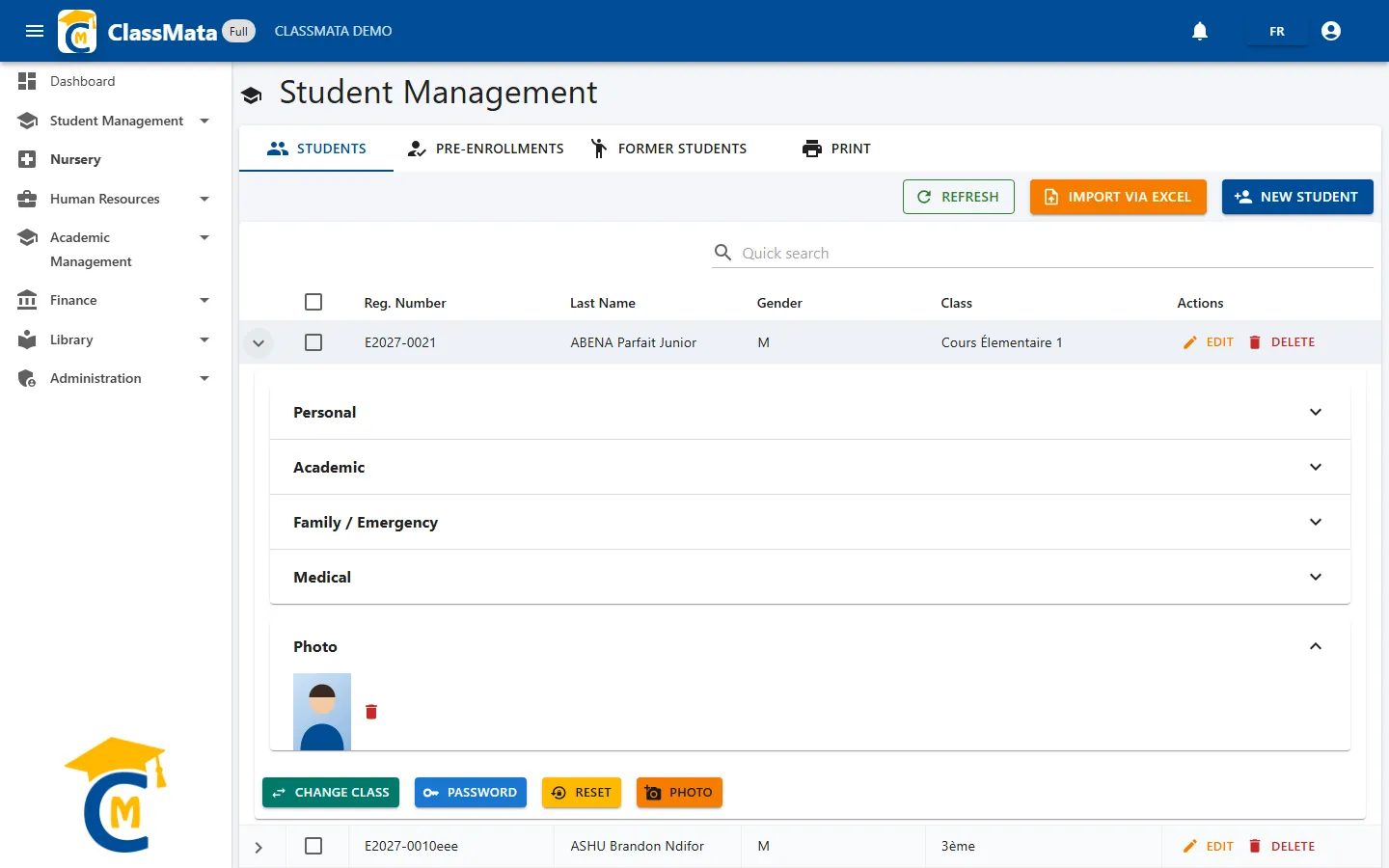
Task: Click the graduation cap icon beside Student Management title
Action: [x=252, y=95]
